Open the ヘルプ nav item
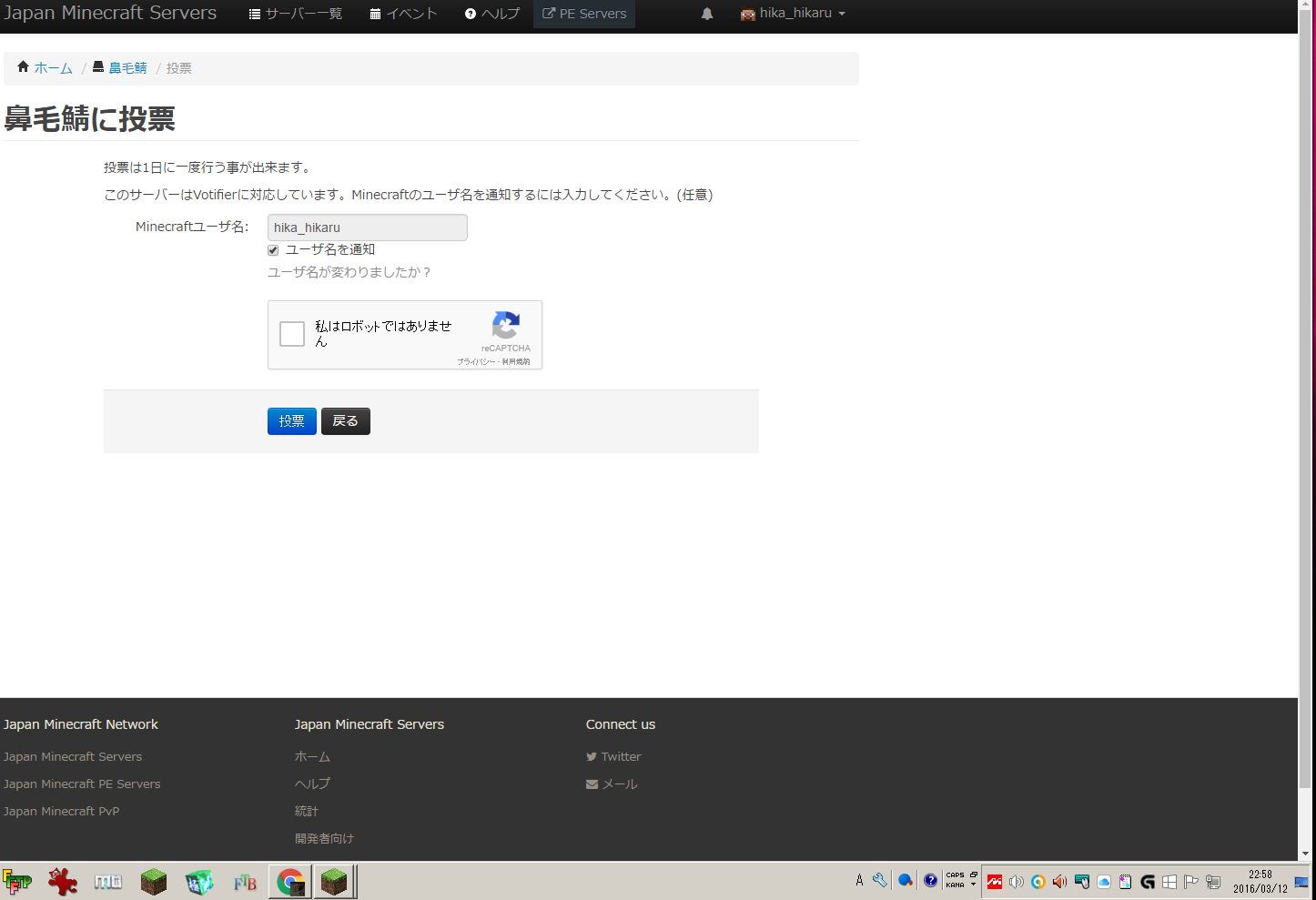Viewport: 1316px width, 900px height. tap(492, 14)
